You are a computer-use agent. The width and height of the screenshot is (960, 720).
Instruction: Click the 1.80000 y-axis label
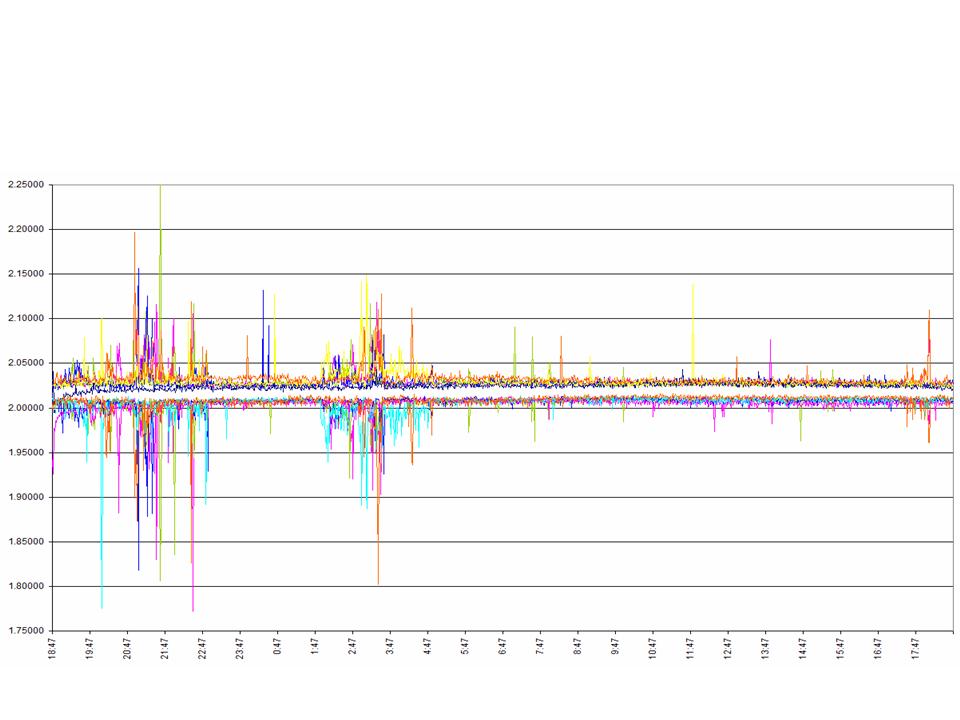[x=26, y=587]
